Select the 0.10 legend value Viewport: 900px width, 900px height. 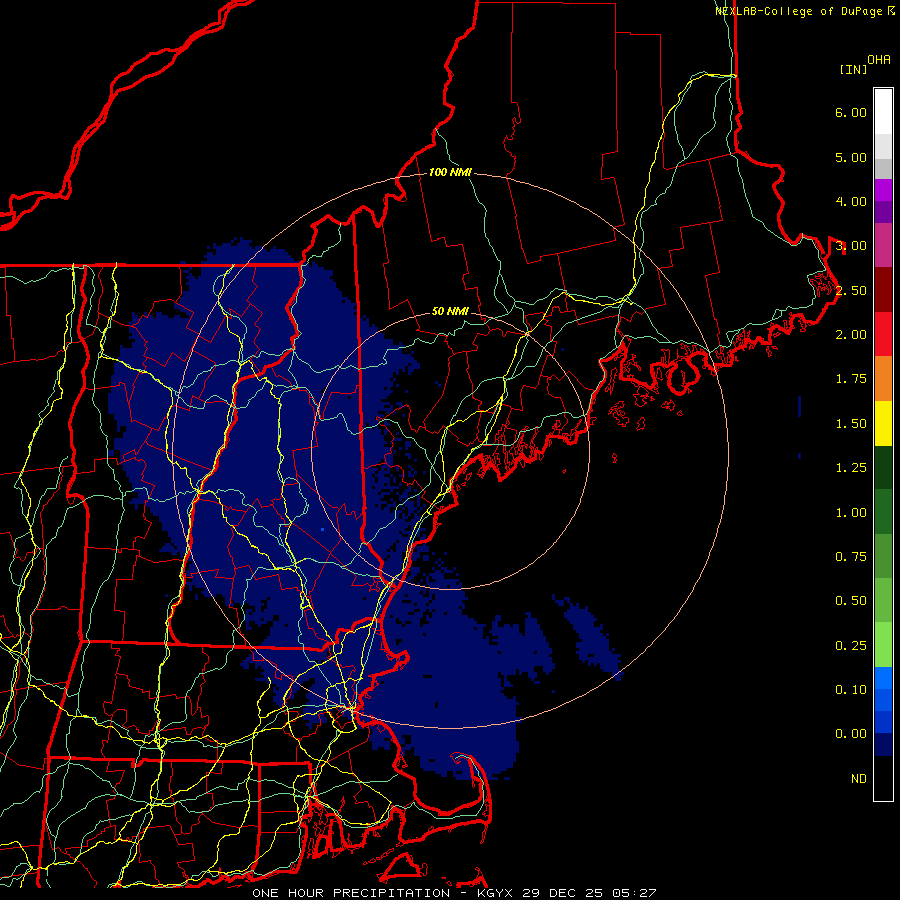point(851,690)
